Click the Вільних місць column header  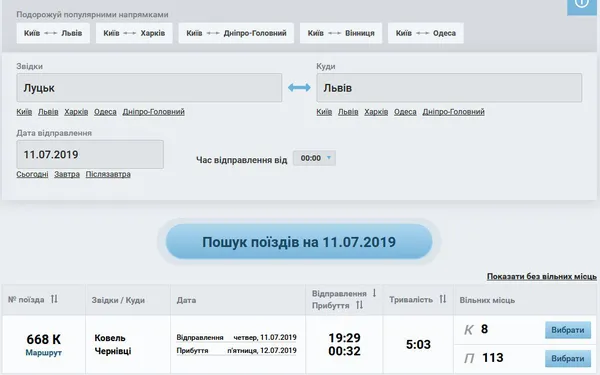[x=487, y=300]
